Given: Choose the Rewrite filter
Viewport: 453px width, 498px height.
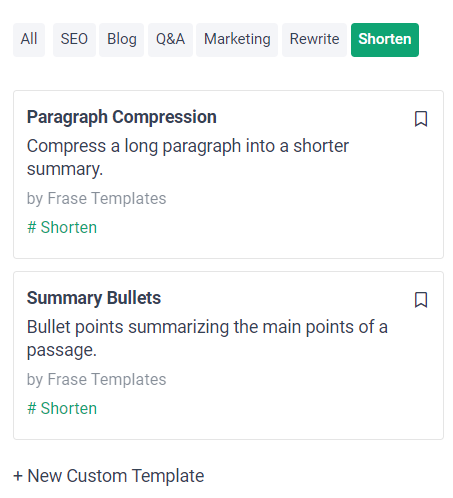Looking at the screenshot, I should [x=314, y=40].
